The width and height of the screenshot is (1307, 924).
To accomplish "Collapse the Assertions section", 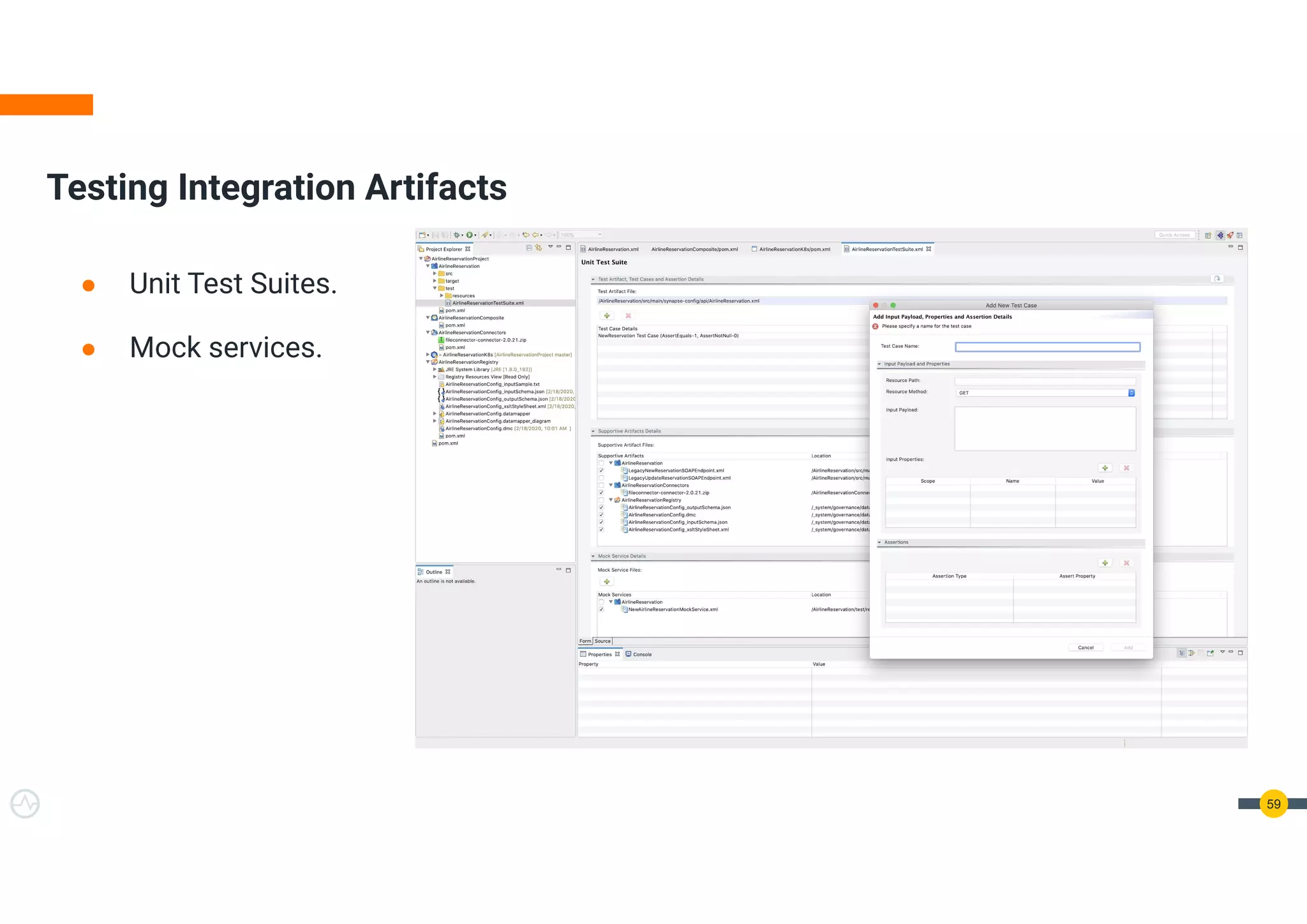I will pyautogui.click(x=879, y=542).
